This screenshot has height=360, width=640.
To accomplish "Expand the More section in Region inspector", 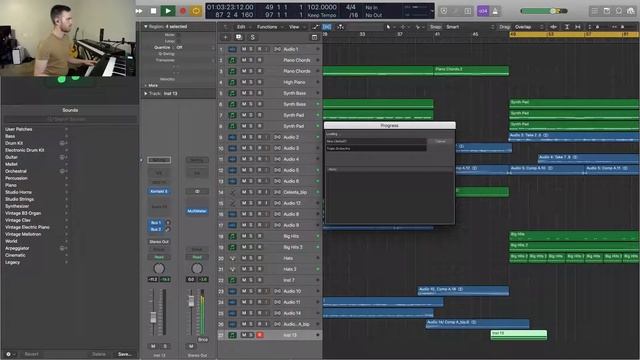I will 153,85.
